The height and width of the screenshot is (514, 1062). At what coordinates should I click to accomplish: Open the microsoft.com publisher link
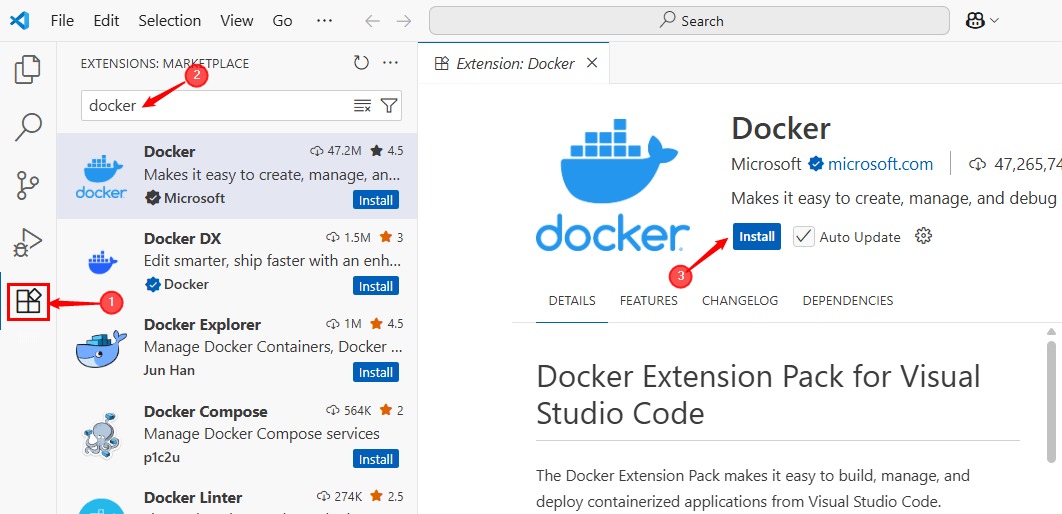tap(880, 164)
